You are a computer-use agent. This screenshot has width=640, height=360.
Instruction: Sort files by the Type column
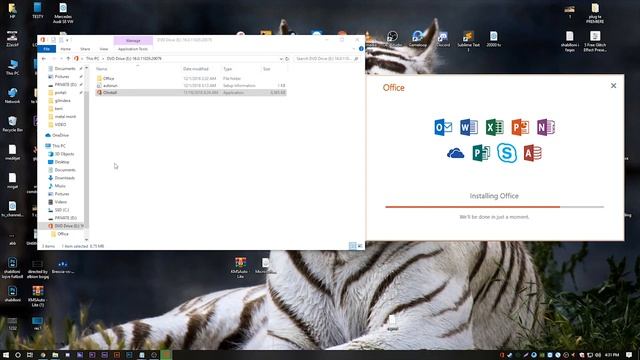(227, 69)
